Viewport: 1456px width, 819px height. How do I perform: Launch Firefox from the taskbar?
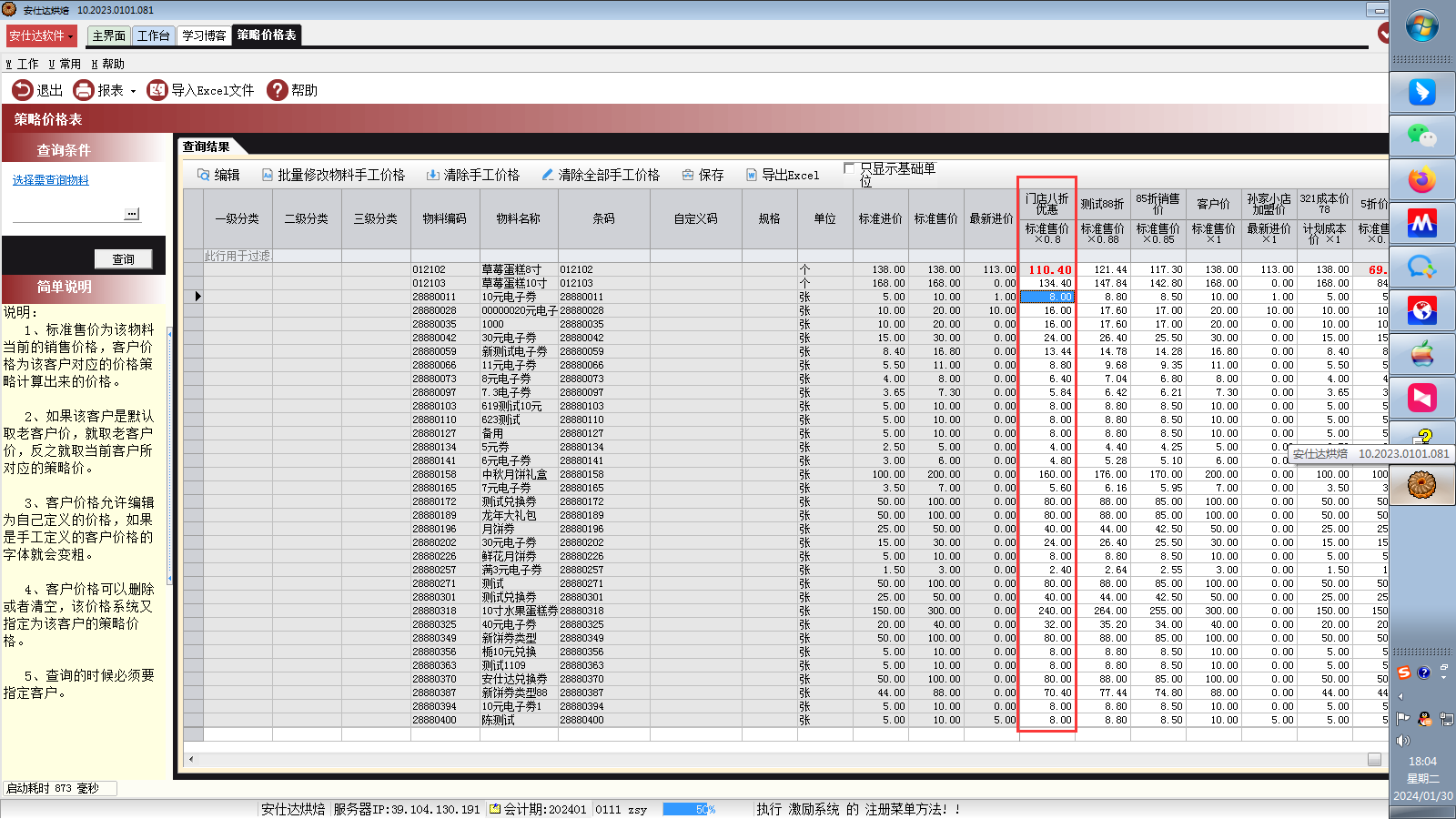pos(1422,179)
